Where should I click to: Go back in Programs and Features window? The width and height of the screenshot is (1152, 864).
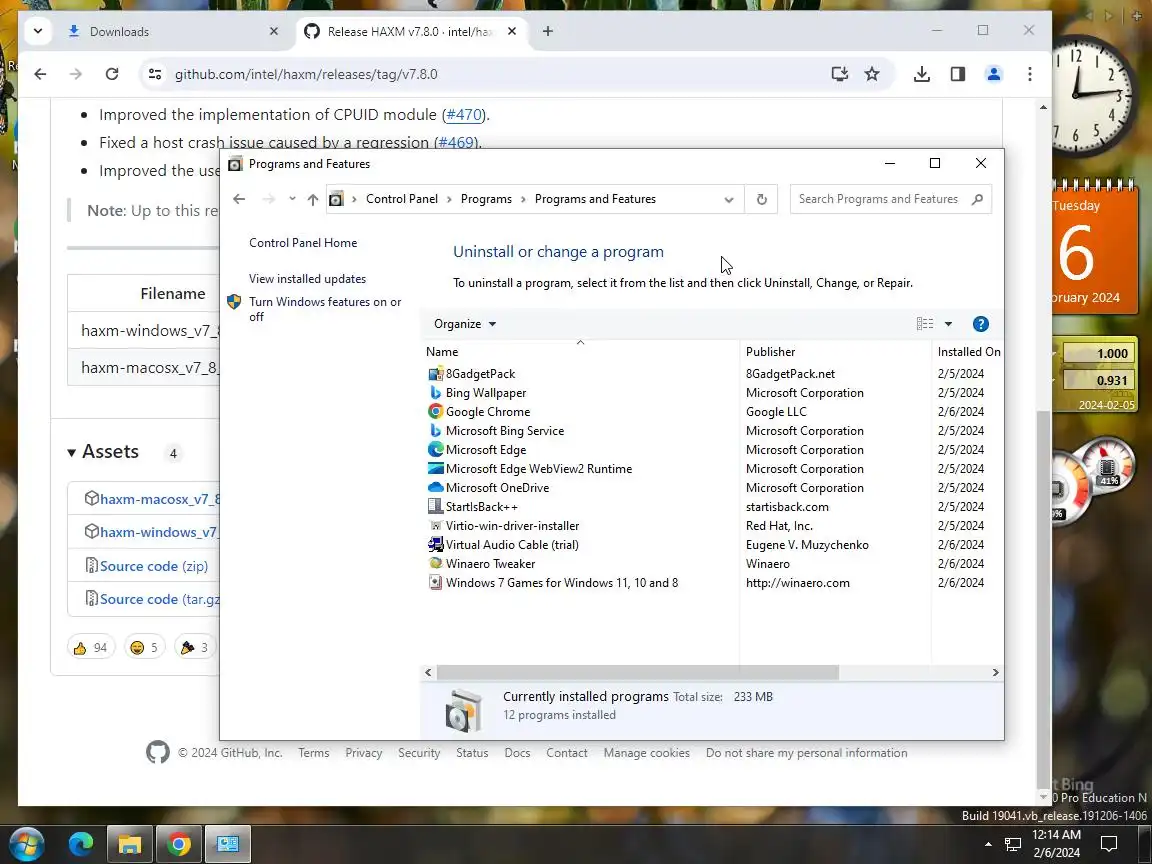click(x=239, y=199)
